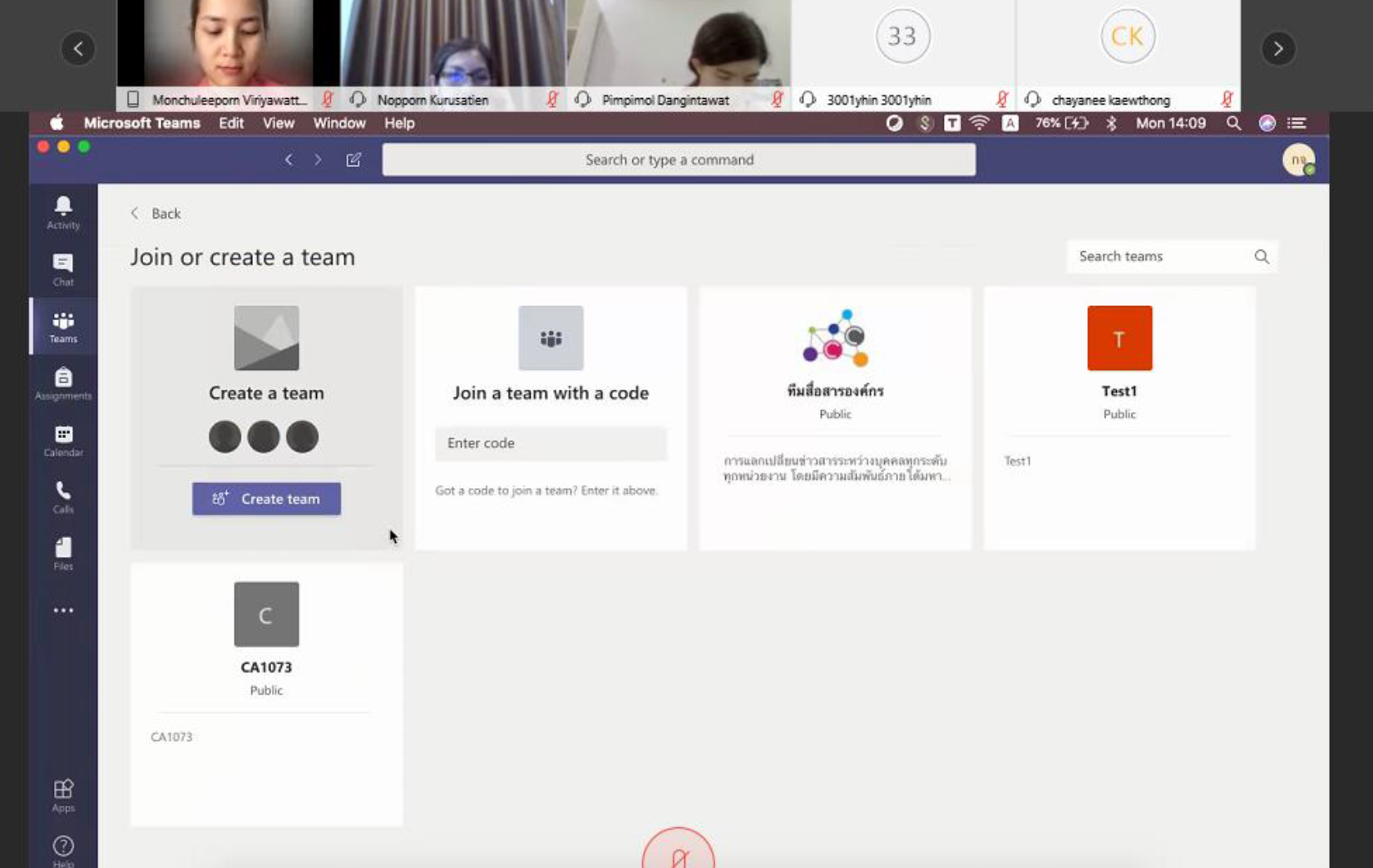1373x868 pixels.
Task: Open the Apps icon in sidebar
Action: coord(63,794)
